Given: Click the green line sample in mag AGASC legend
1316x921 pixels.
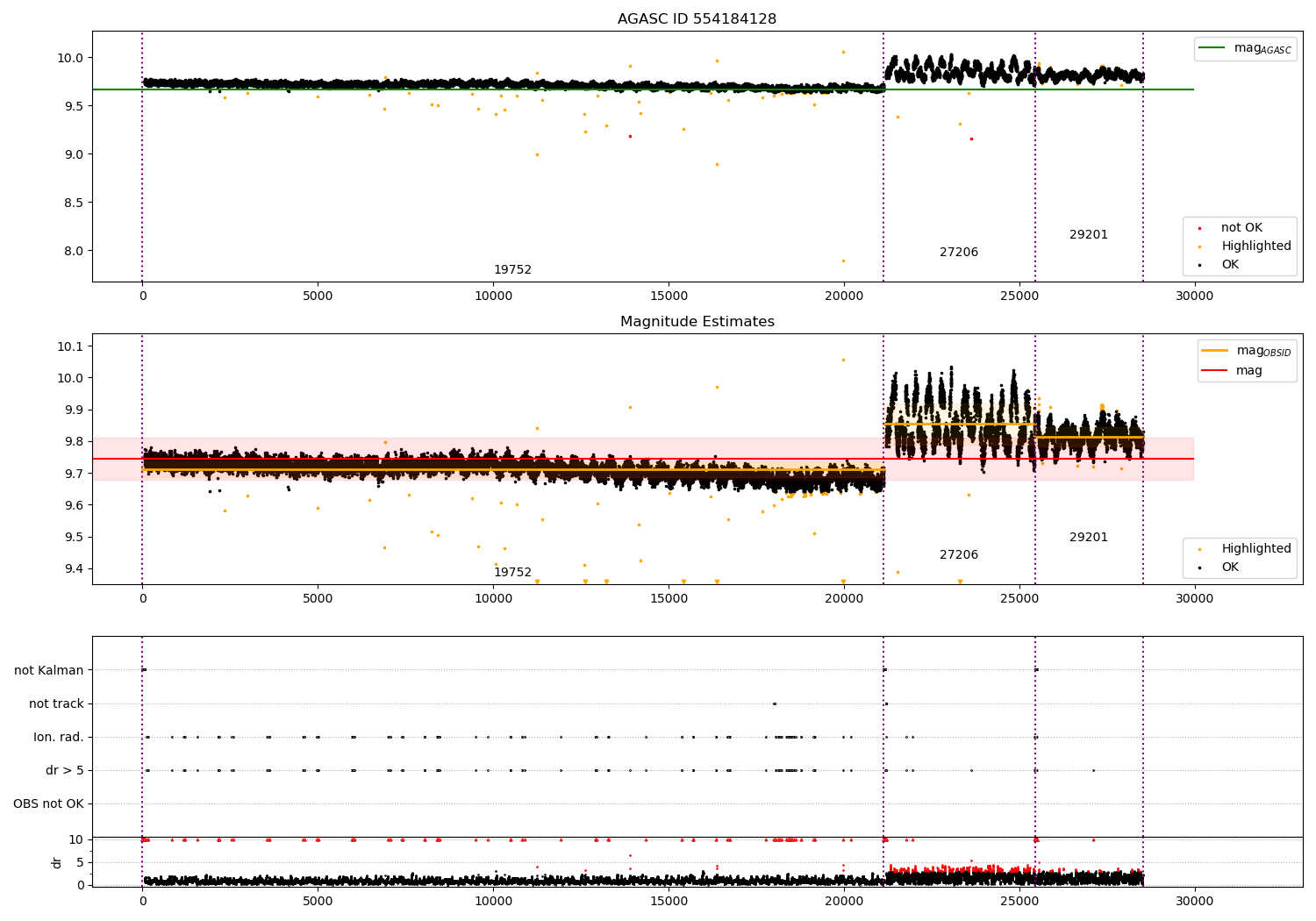Looking at the screenshot, I should point(1212,48).
